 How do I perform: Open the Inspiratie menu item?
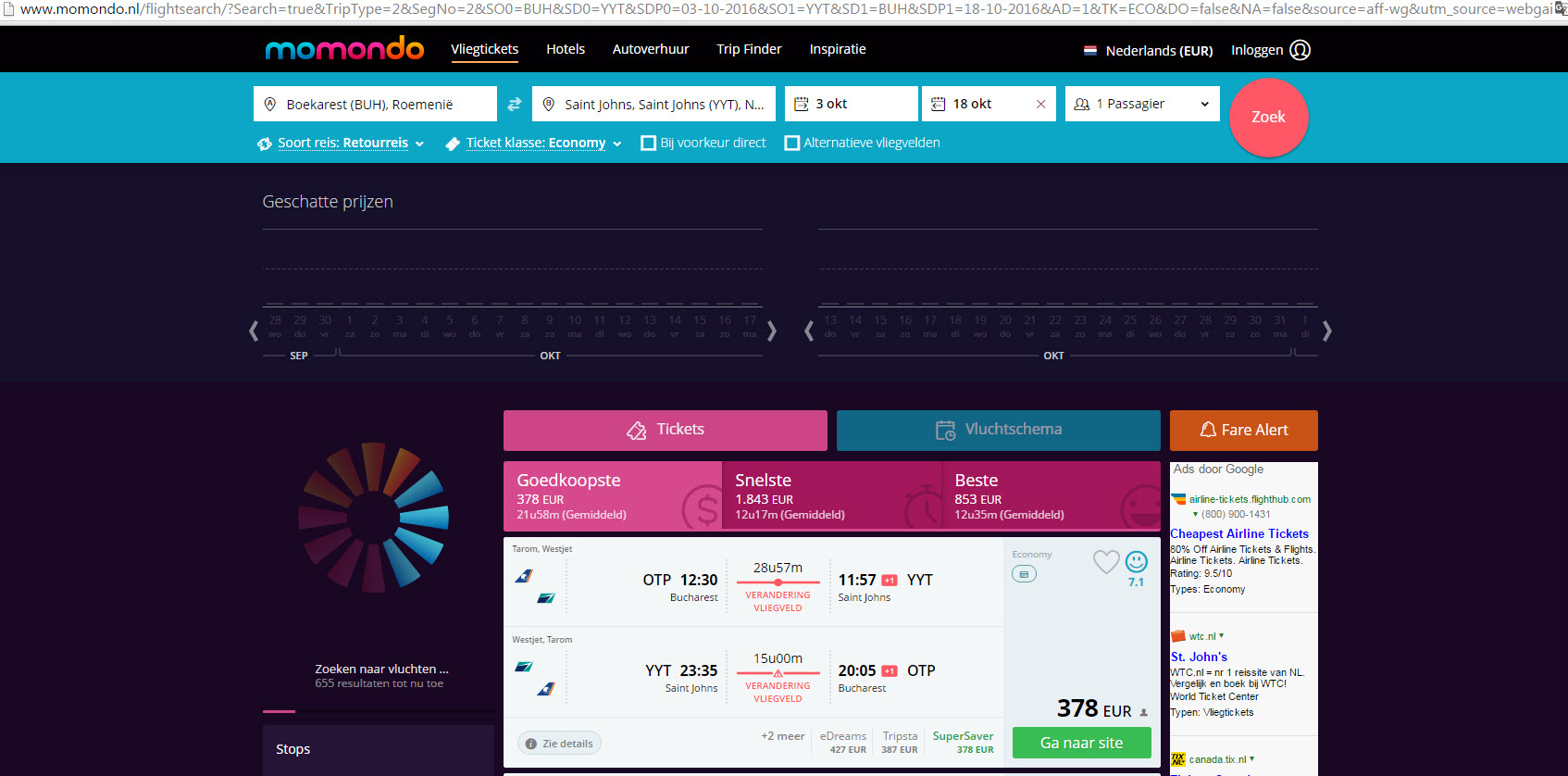pos(838,49)
